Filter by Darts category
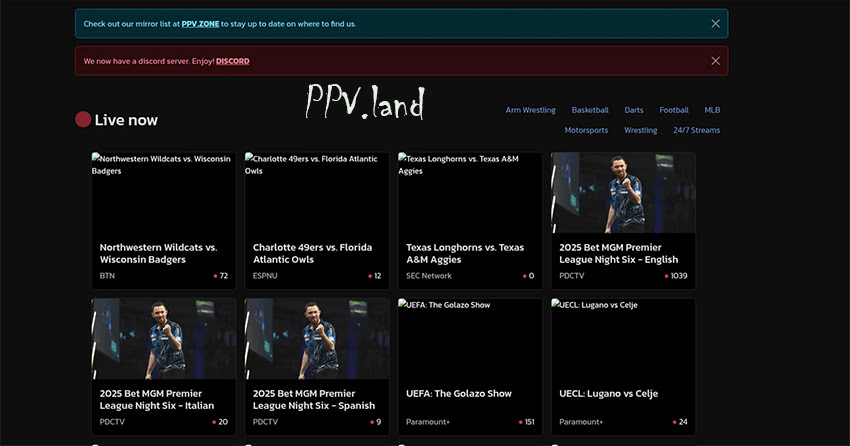The width and height of the screenshot is (850, 446). [x=634, y=110]
